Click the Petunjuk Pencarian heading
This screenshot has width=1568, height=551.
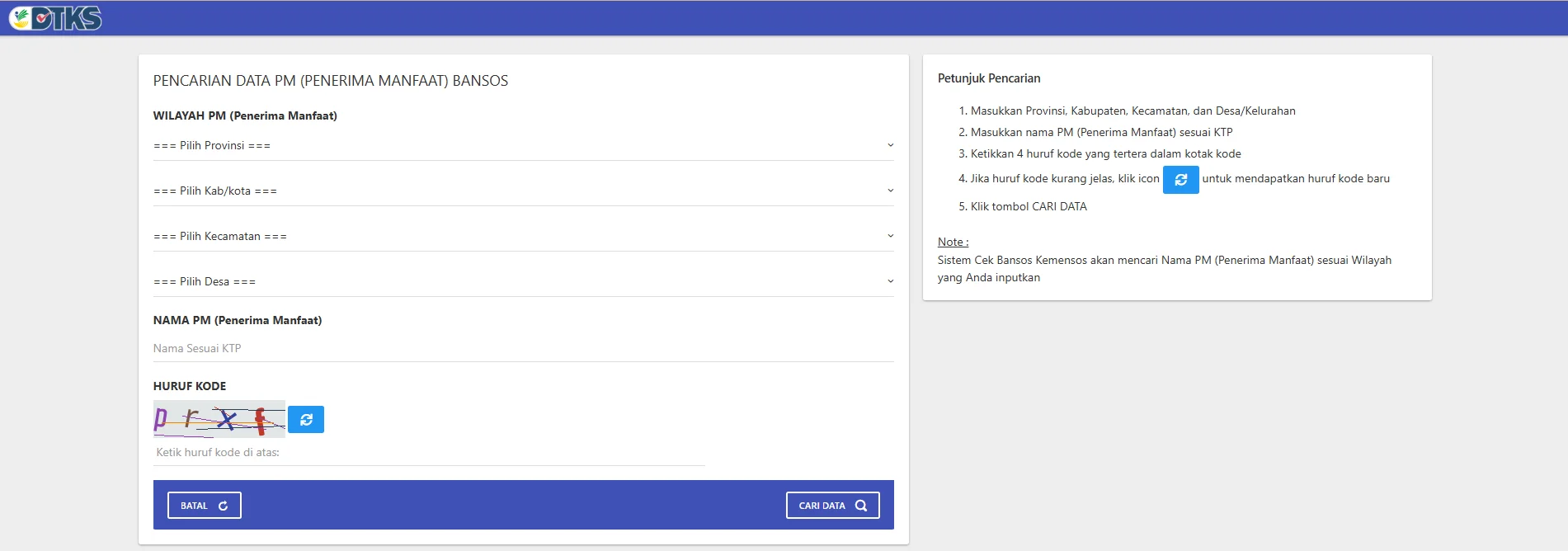click(x=989, y=78)
